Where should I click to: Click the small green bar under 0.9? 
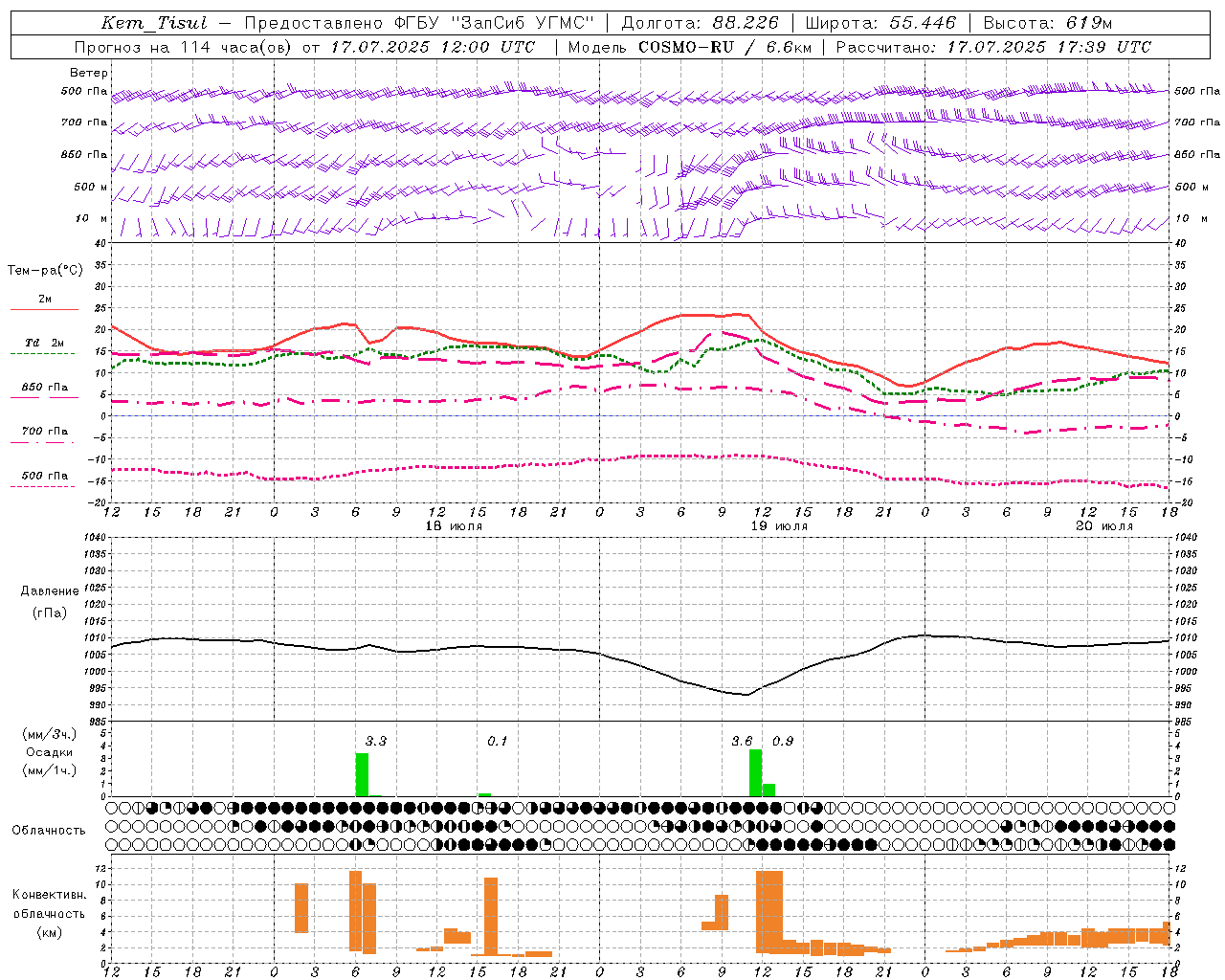click(x=768, y=791)
